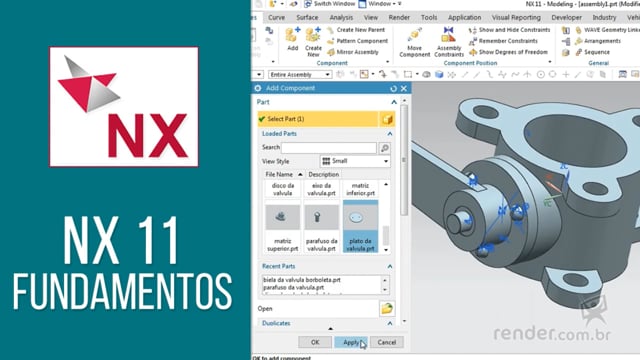640x360 pixels.
Task: Open the Developer ribbon tab
Action: pos(566,17)
